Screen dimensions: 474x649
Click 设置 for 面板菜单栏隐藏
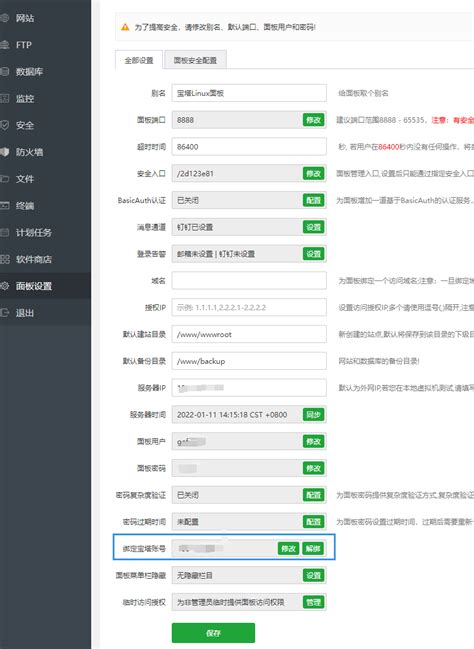tap(313, 575)
